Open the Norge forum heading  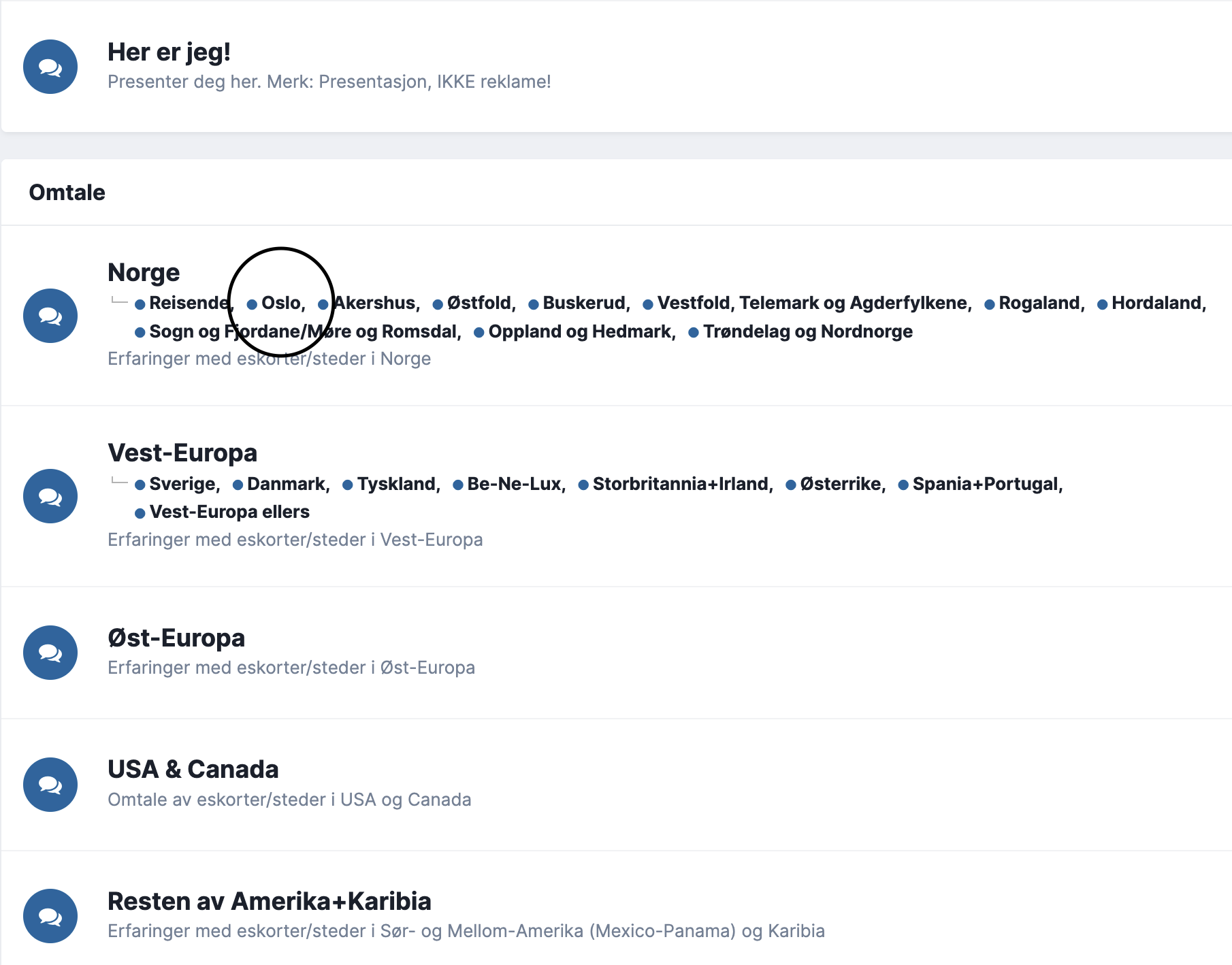pyautogui.click(x=144, y=272)
